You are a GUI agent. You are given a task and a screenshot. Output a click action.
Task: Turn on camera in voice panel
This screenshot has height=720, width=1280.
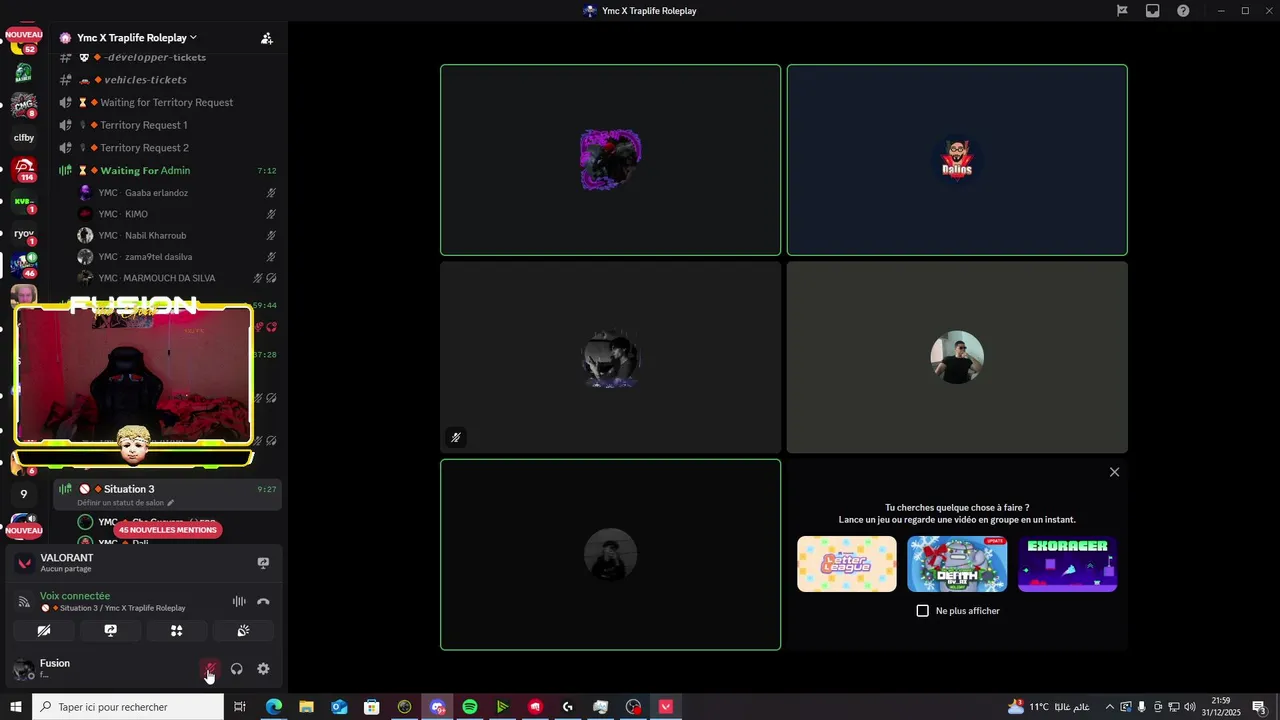pos(43,630)
